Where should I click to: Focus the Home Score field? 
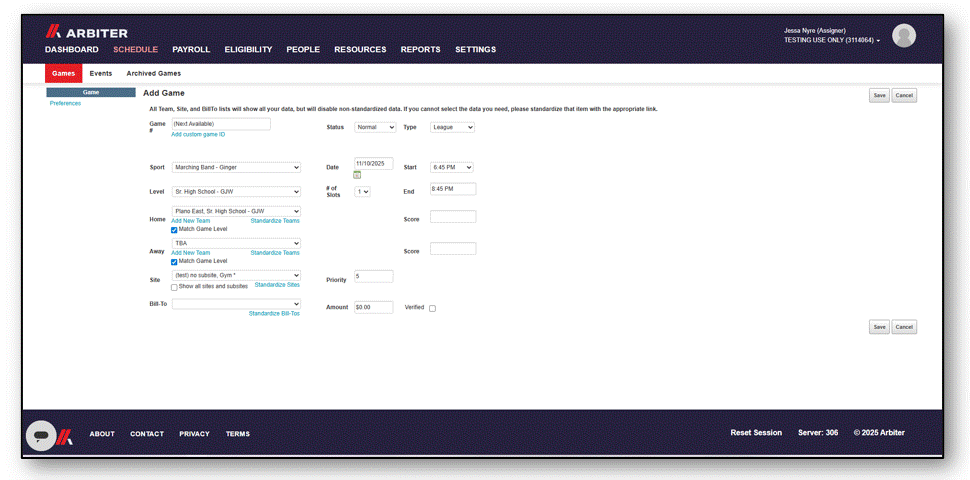pyautogui.click(x=453, y=216)
